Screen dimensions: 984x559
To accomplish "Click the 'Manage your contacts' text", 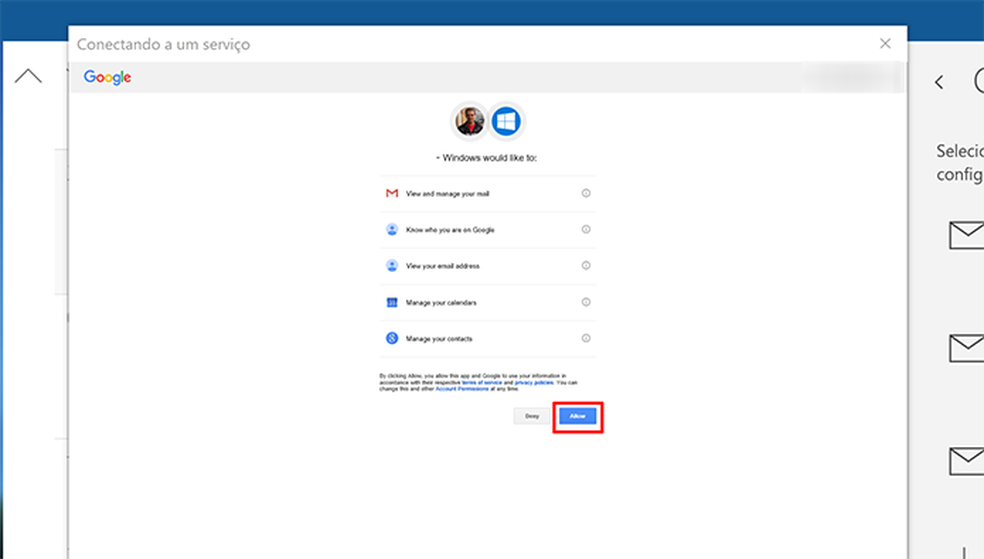I will point(439,339).
